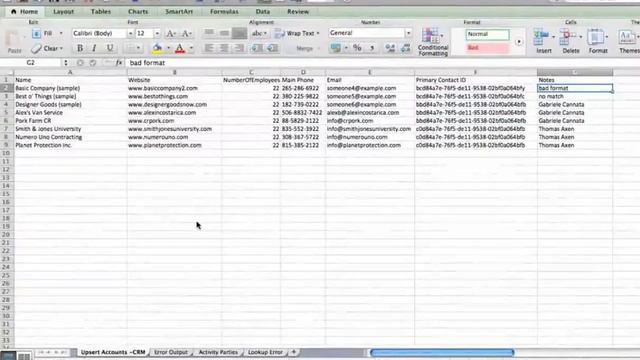Select the Lookup Error sheet tab

[265, 352]
